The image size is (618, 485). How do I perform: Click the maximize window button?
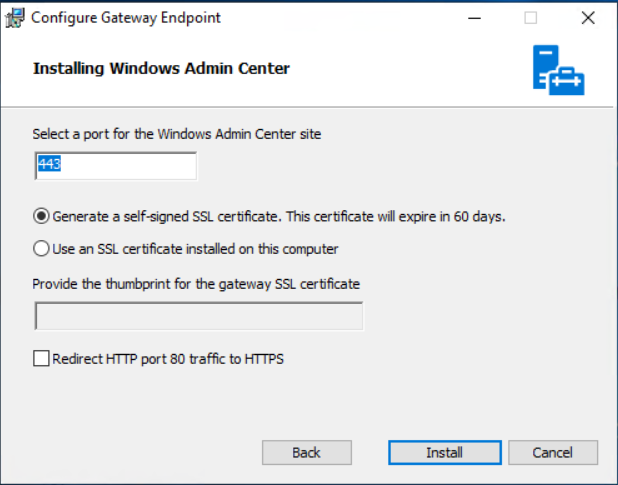pos(530,18)
